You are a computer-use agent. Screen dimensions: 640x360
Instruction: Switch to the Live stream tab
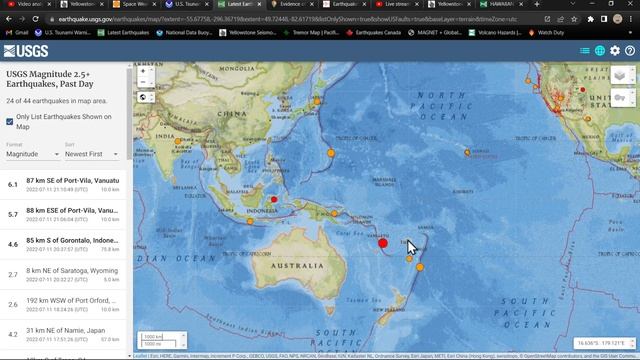click(397, 4)
